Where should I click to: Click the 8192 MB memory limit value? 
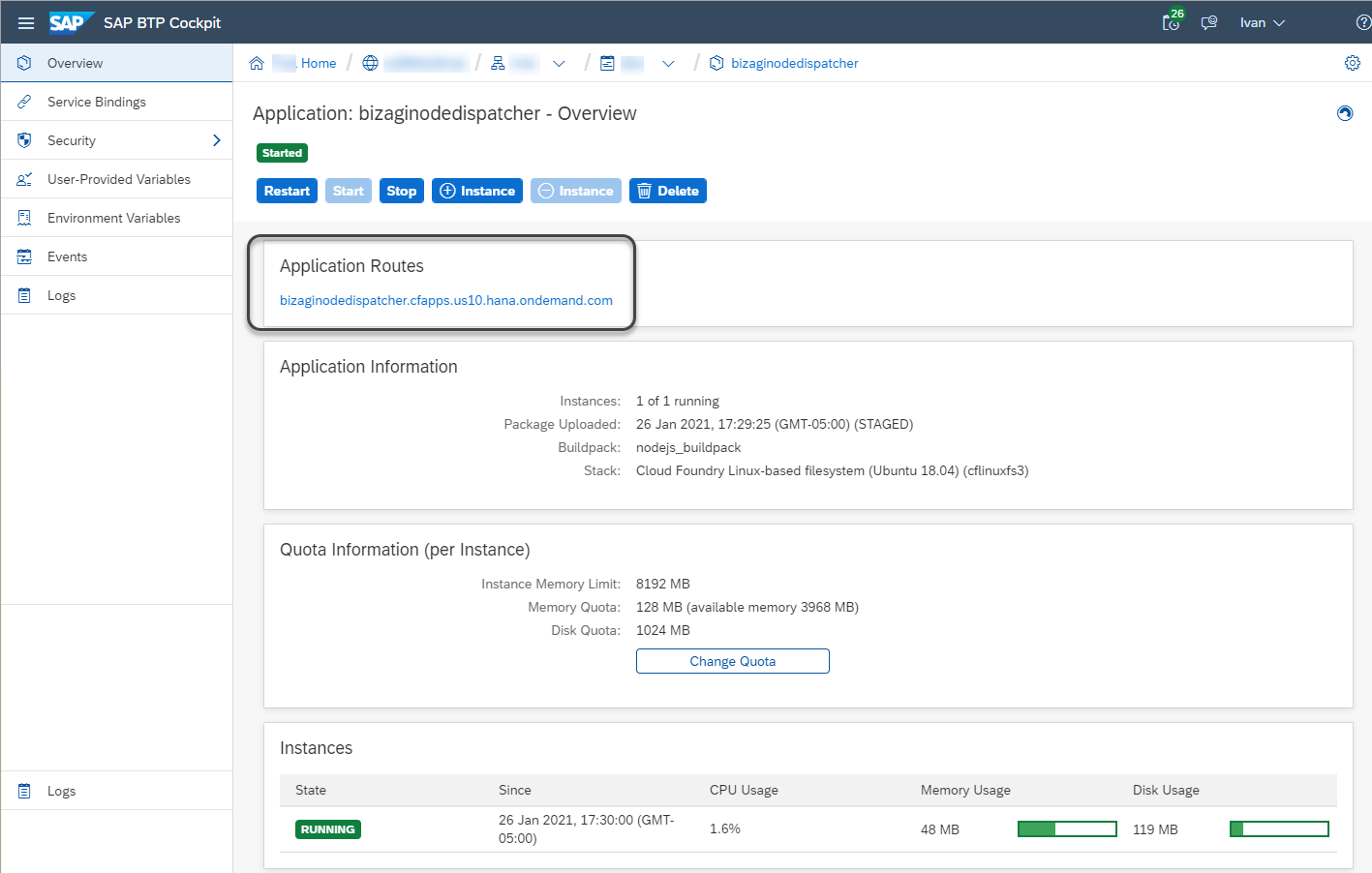[x=663, y=584]
